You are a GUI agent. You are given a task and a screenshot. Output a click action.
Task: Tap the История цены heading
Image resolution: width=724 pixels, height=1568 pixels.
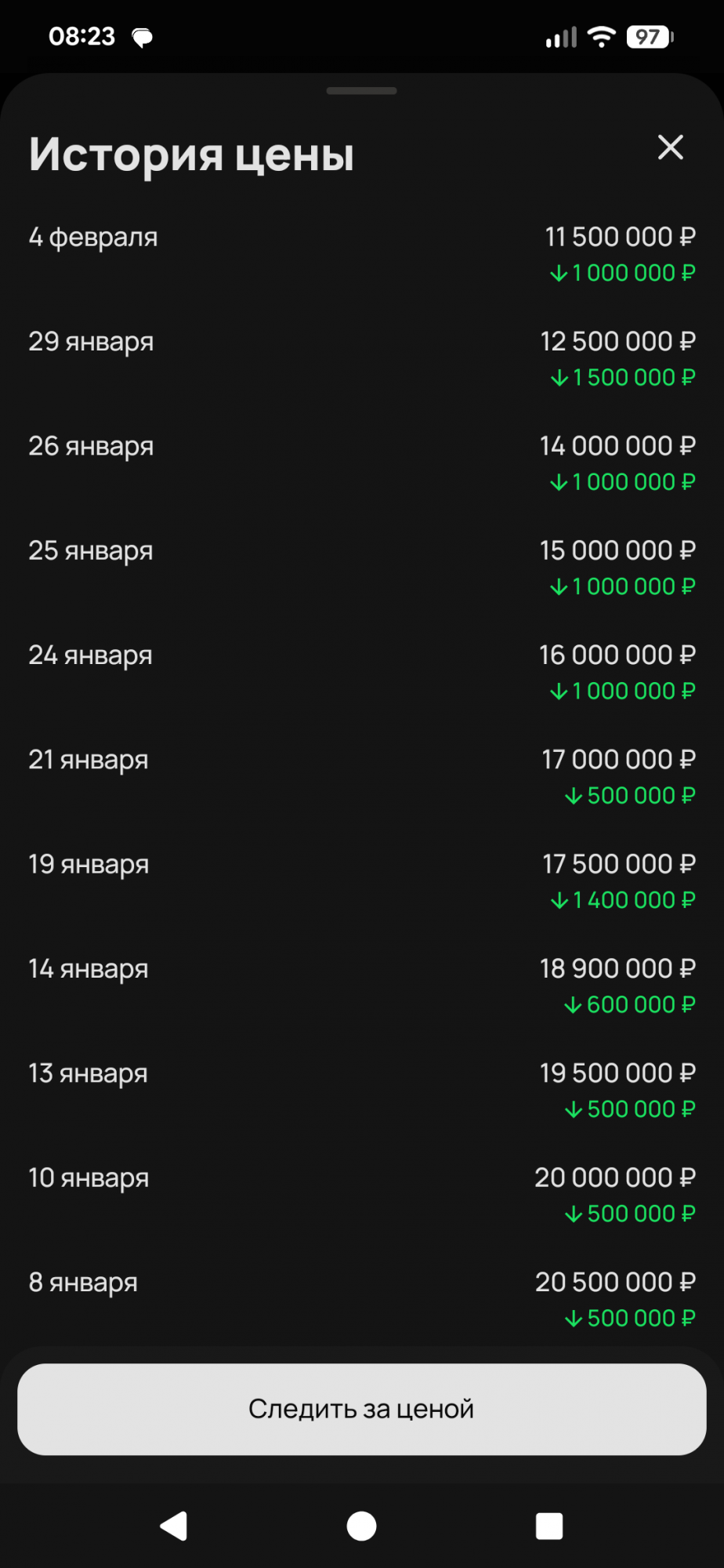(191, 154)
